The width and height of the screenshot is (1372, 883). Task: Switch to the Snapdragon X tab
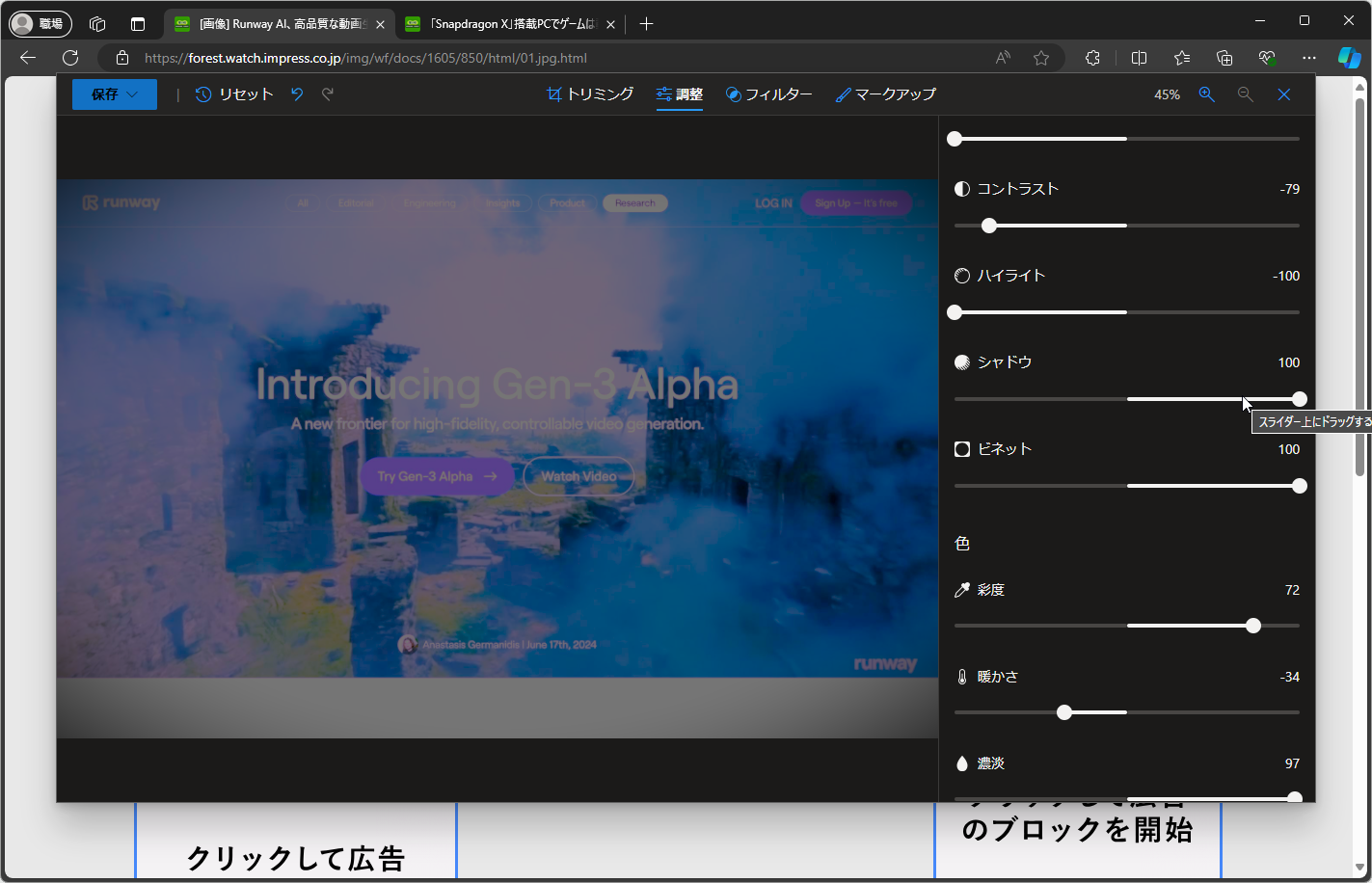510,24
